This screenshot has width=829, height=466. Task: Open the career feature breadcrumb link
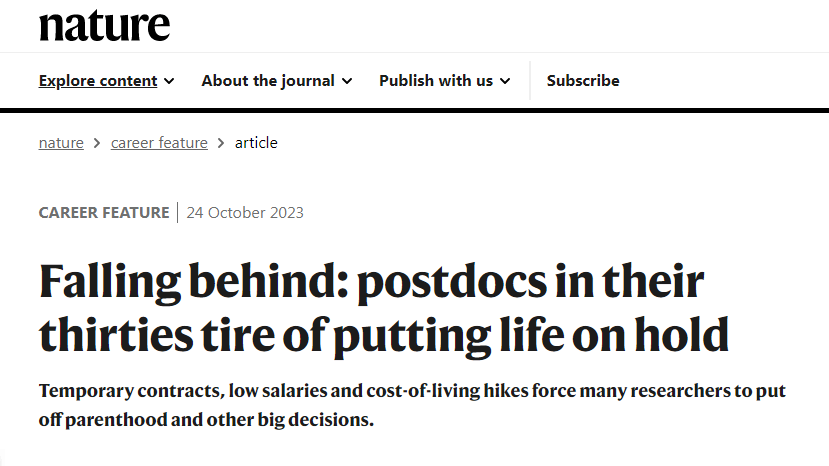click(x=159, y=143)
